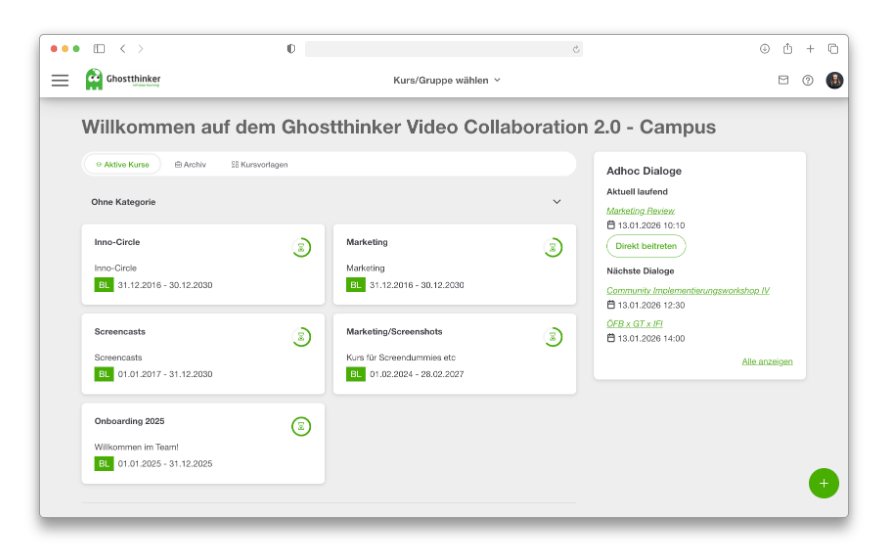
Task: Click the Direkt beitreten button
Action: pos(646,246)
